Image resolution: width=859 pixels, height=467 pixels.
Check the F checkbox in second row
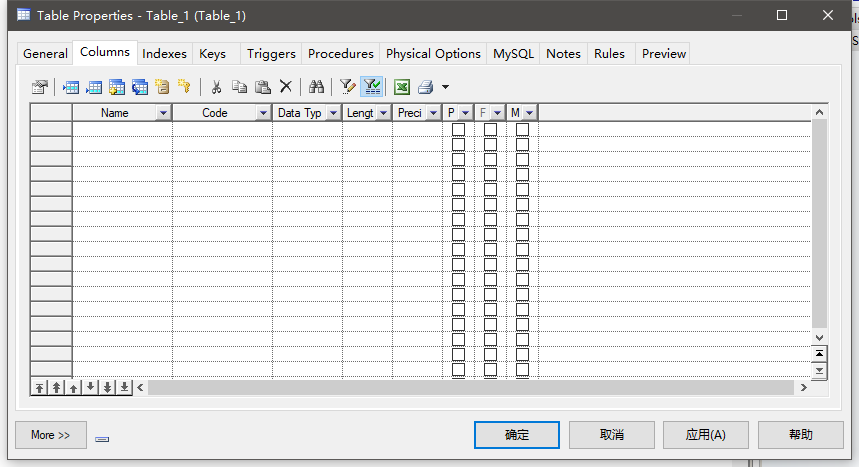click(x=490, y=144)
